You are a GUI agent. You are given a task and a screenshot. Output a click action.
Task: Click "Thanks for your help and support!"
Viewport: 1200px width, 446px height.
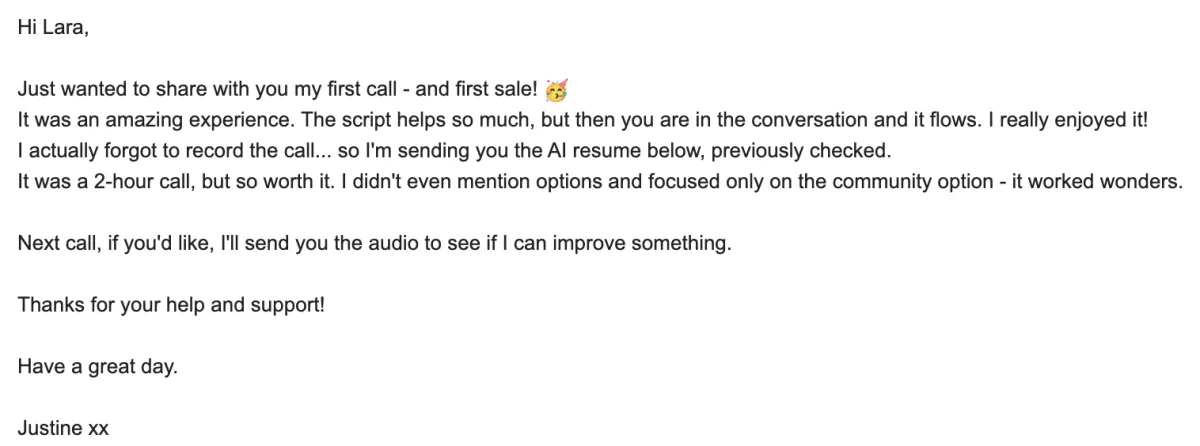171,304
